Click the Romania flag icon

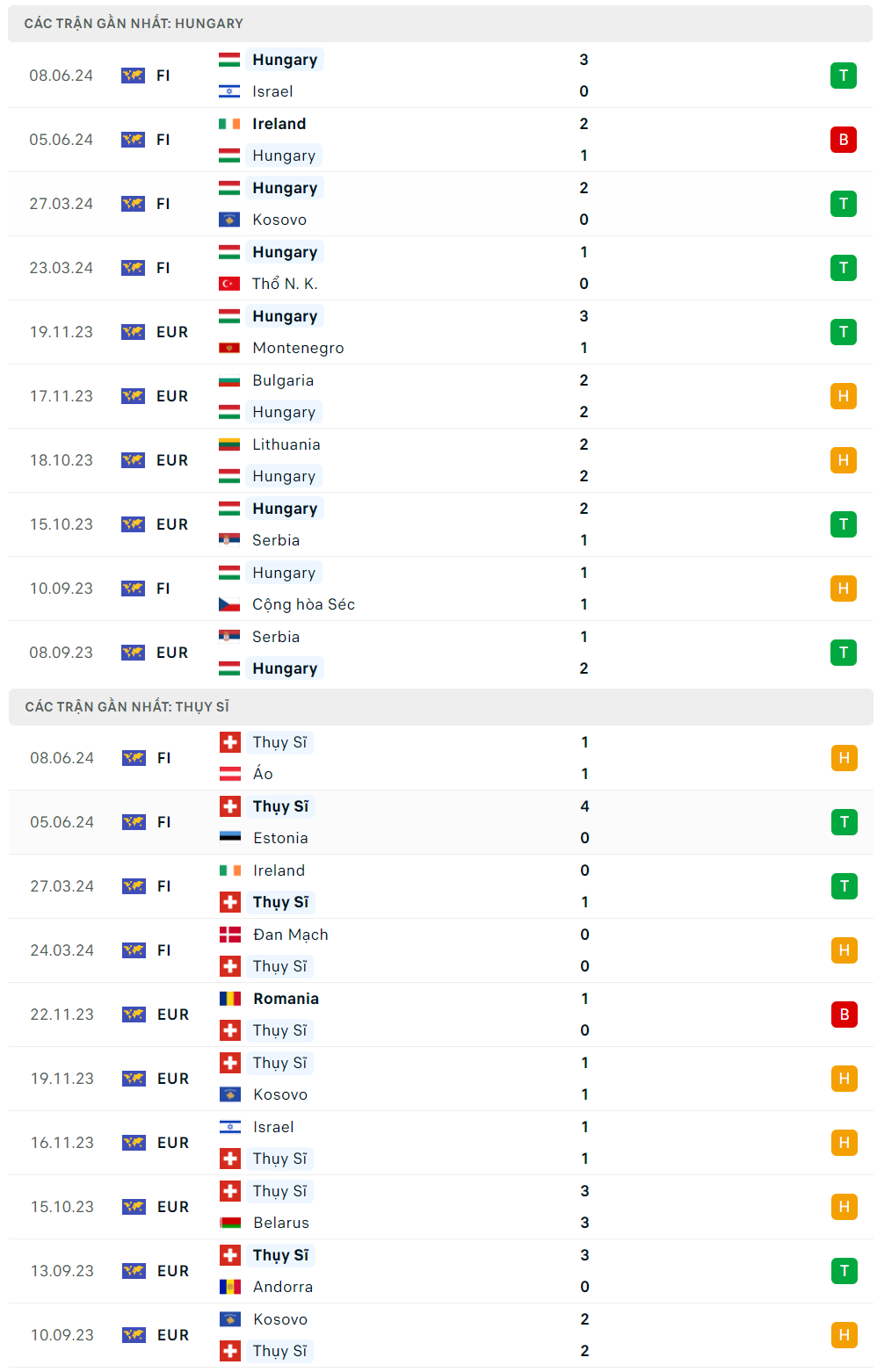[230, 999]
